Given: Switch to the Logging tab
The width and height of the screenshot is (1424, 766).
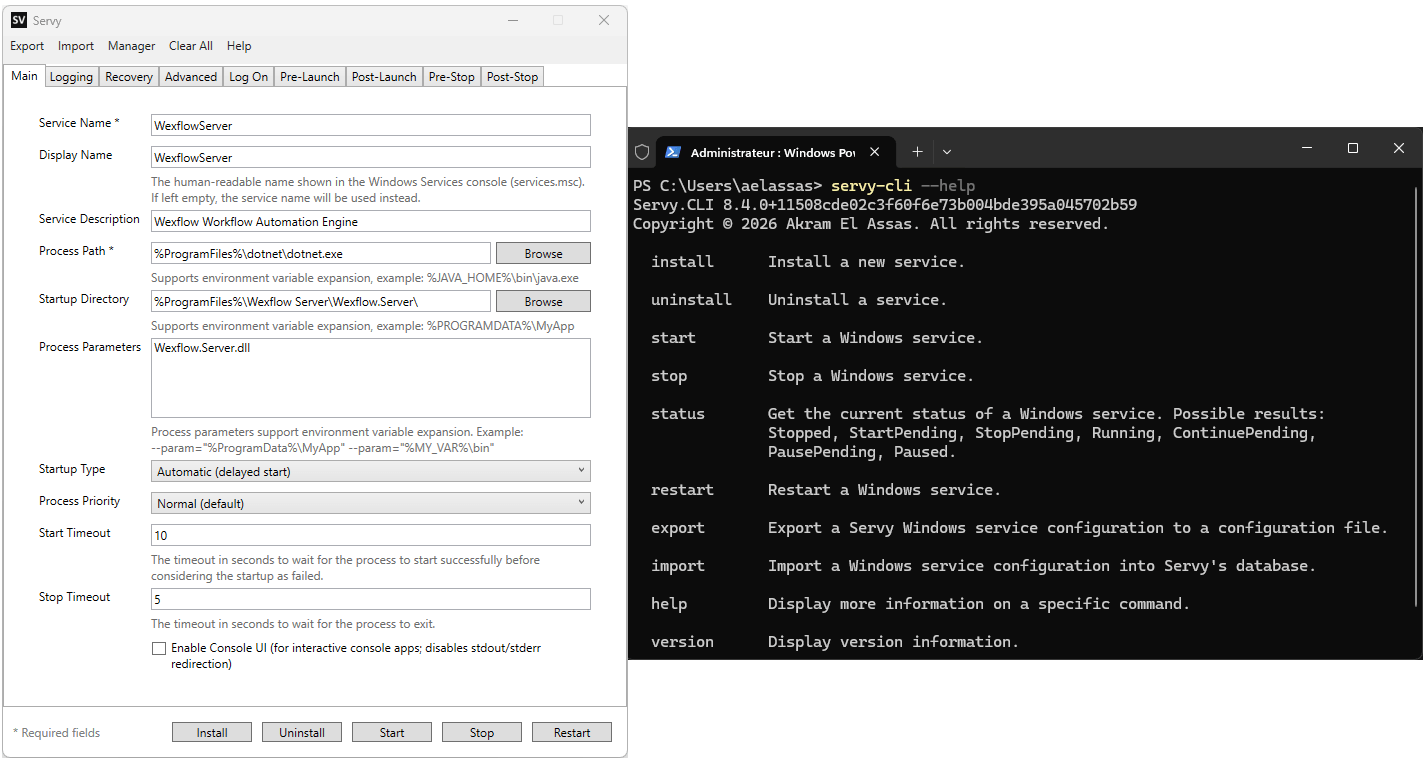Looking at the screenshot, I should click(x=71, y=77).
